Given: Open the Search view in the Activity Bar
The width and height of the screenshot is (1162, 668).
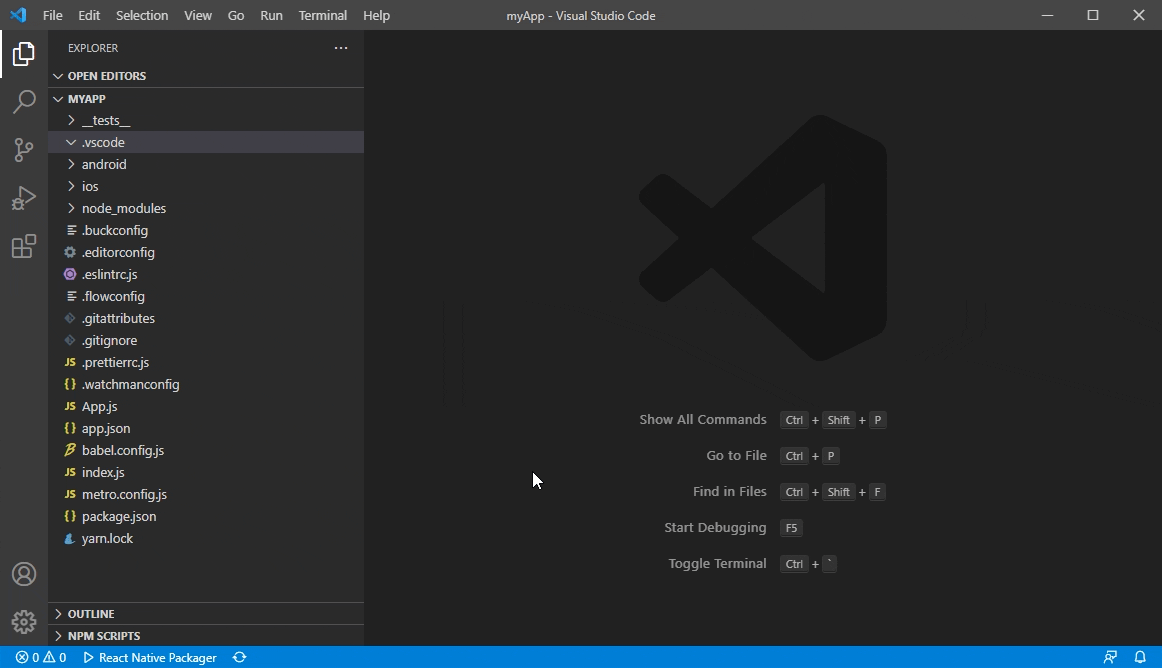Looking at the screenshot, I should pyautogui.click(x=24, y=102).
